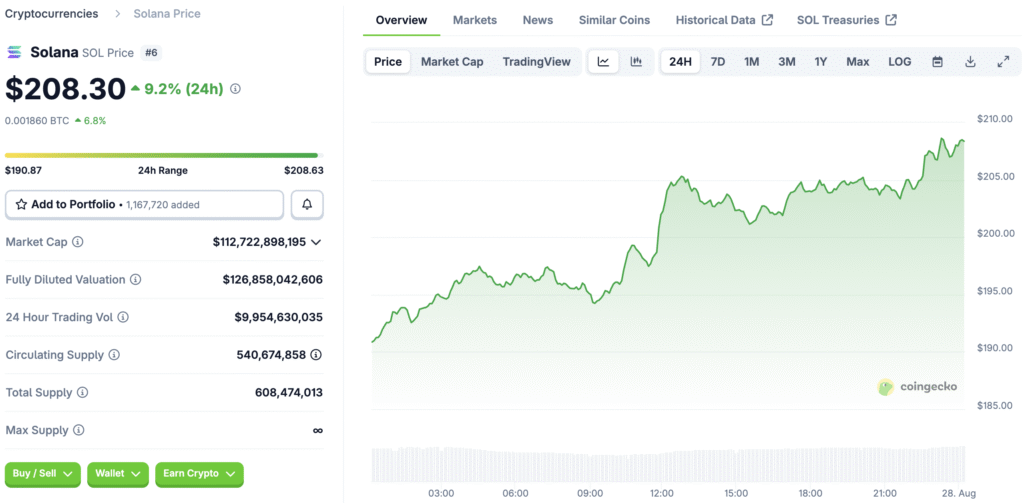1024x503 pixels.
Task: Click the Solana logo icon
Action: 15,53
